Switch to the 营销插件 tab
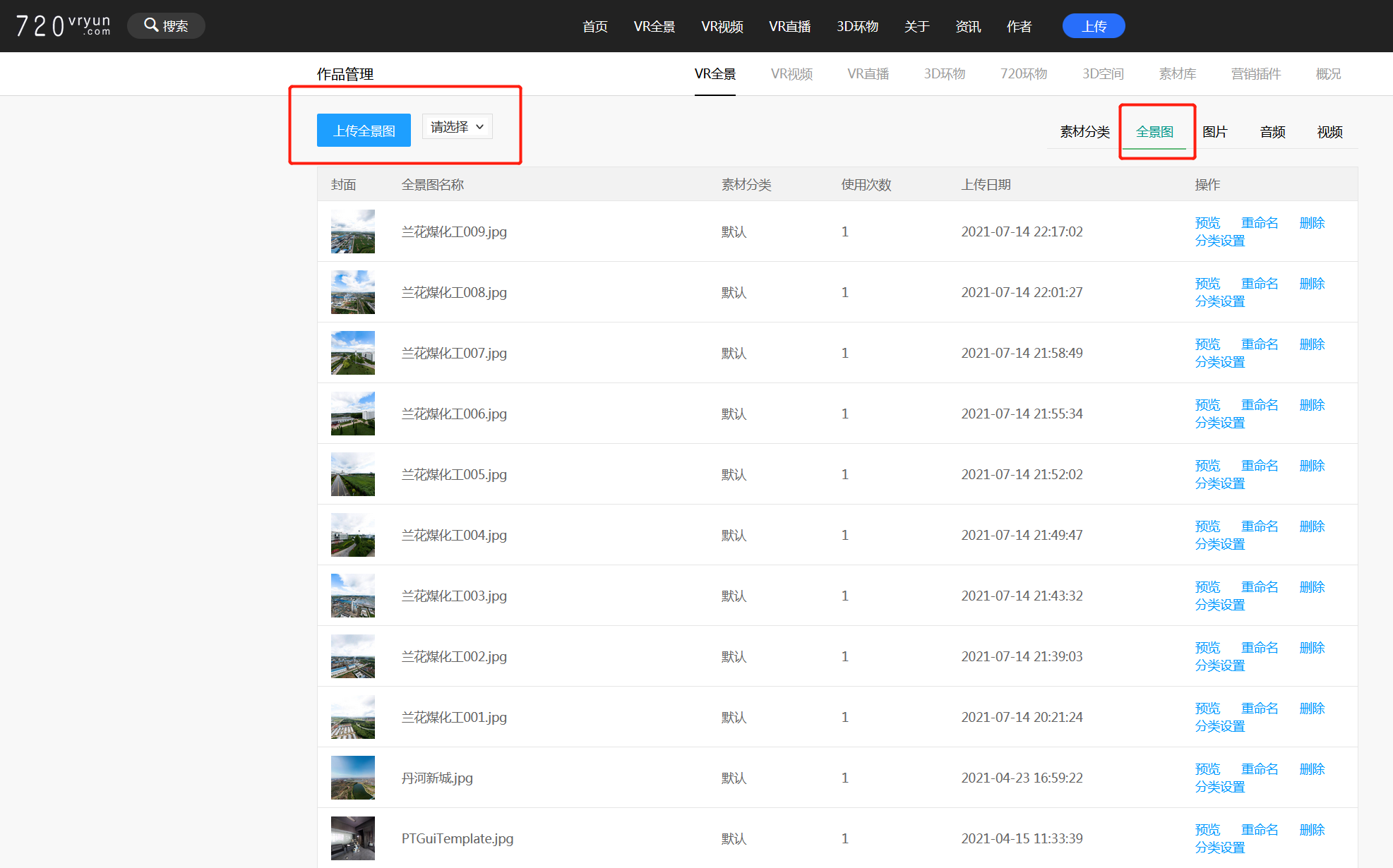This screenshot has height=868, width=1393. coord(1256,74)
